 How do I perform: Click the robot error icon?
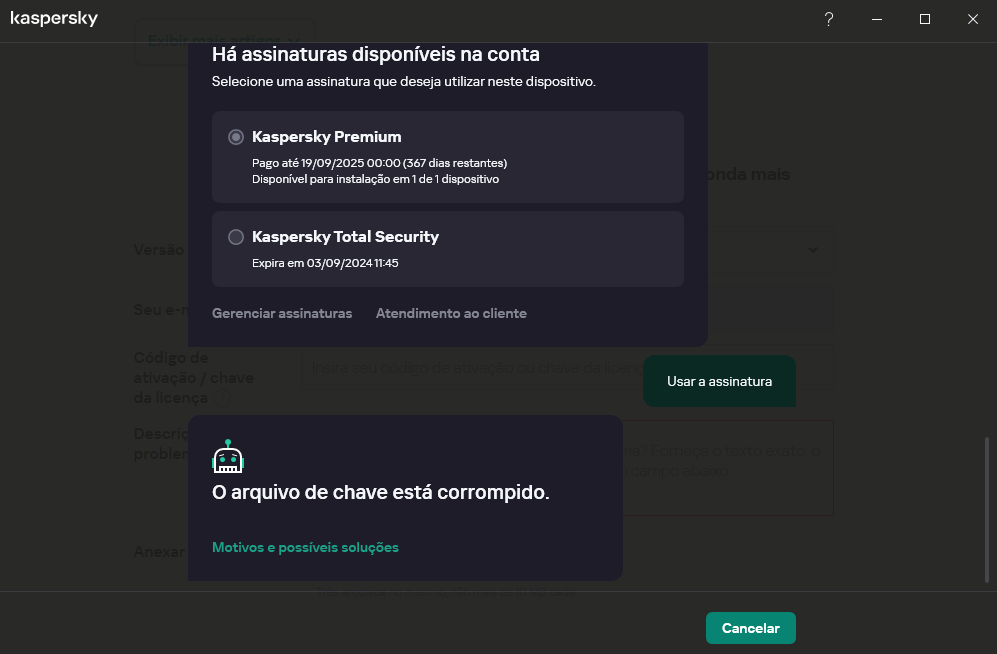pos(228,456)
